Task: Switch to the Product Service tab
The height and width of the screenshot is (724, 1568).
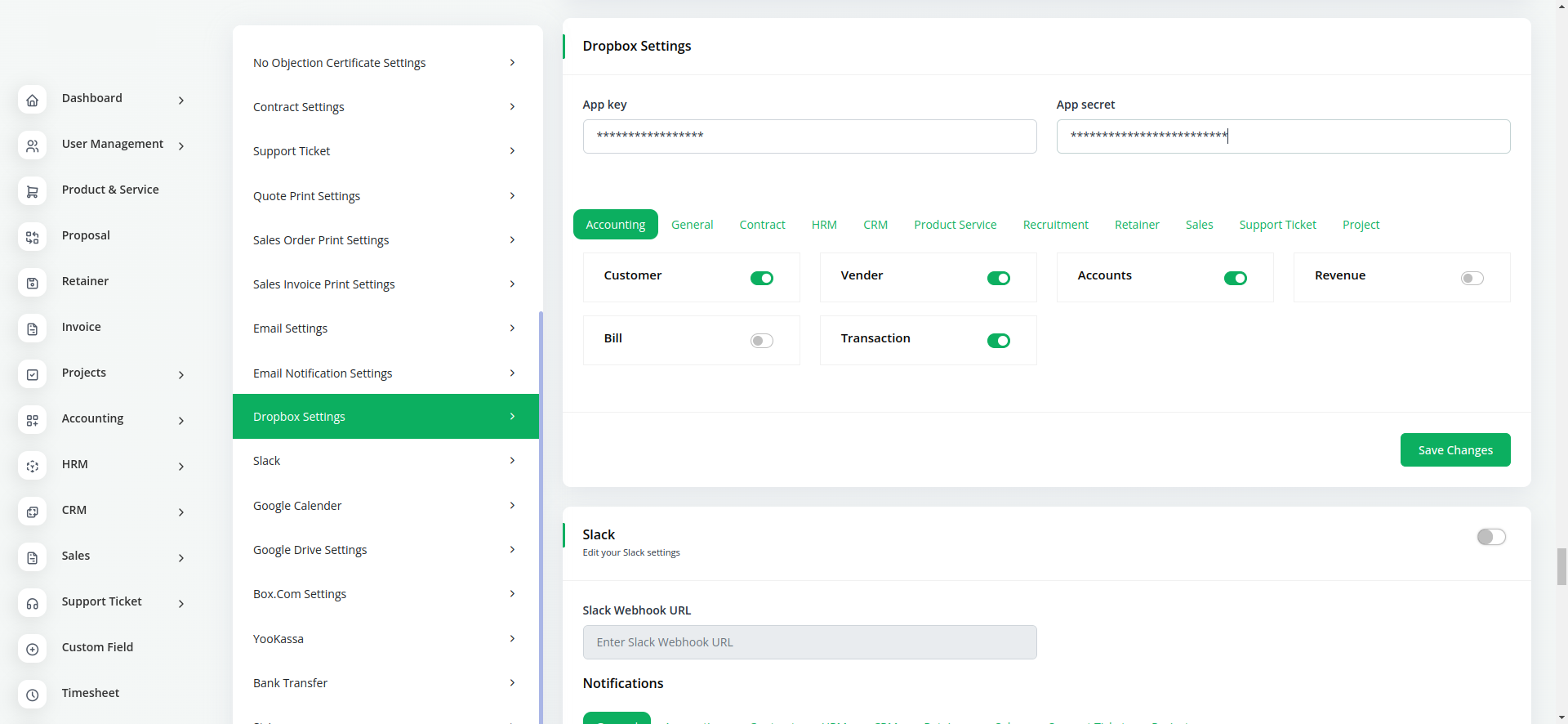Action: (x=955, y=225)
